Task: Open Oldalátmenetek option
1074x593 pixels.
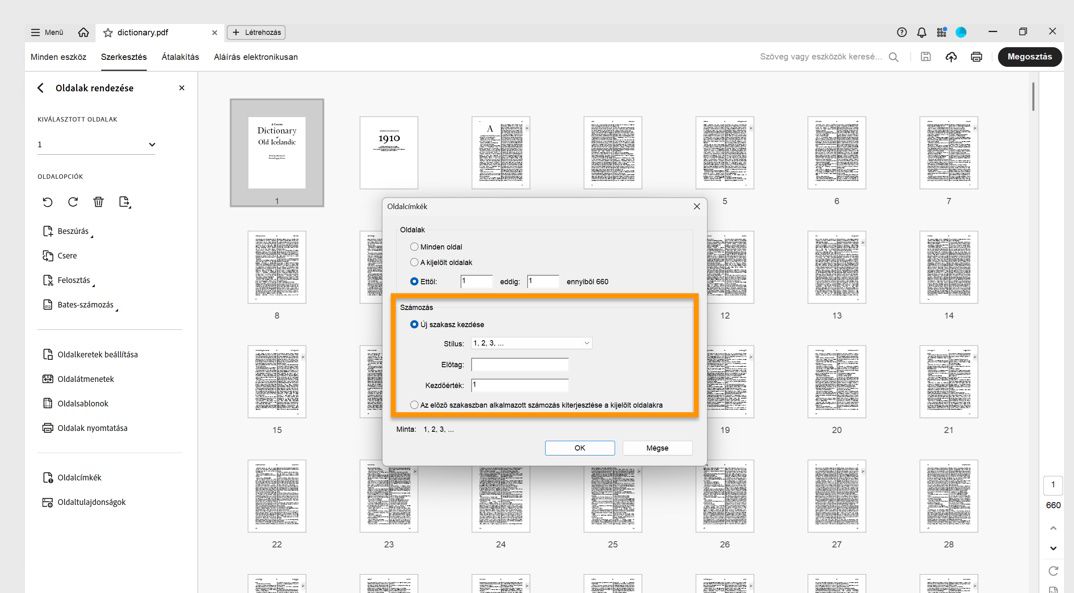Action: point(78,379)
